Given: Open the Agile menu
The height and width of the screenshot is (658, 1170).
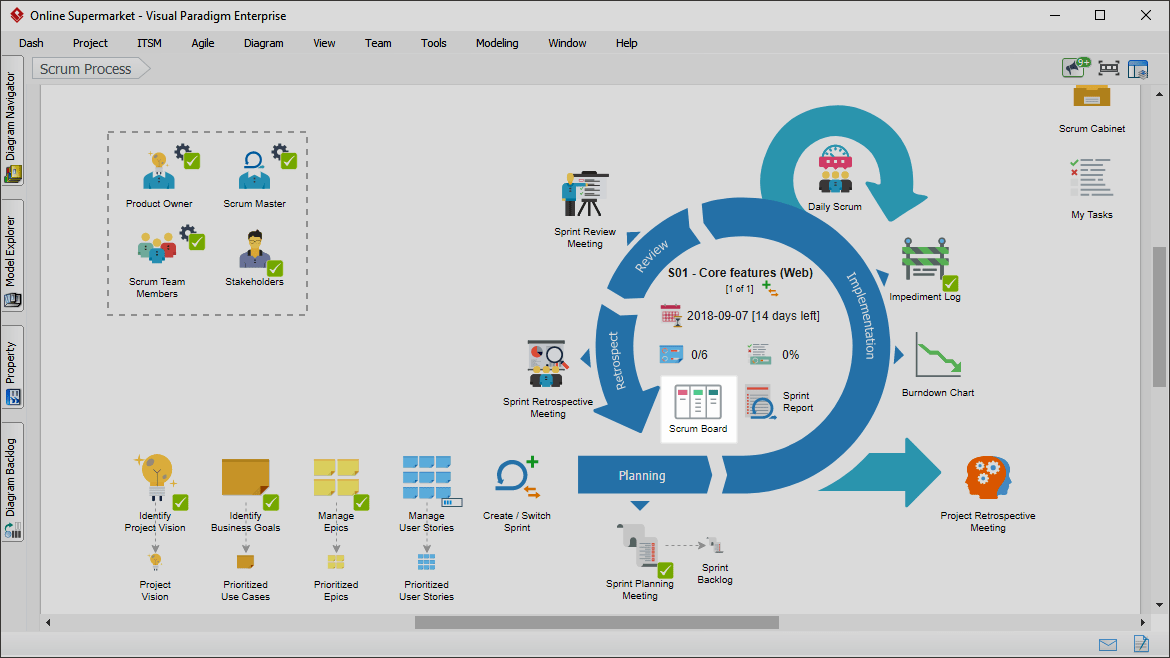Looking at the screenshot, I should 203,43.
